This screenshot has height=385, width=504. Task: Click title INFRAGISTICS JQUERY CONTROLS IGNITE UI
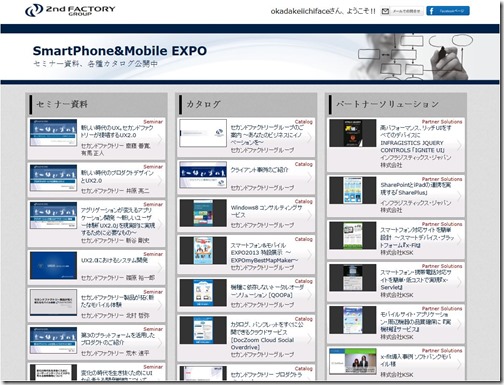click(416, 139)
